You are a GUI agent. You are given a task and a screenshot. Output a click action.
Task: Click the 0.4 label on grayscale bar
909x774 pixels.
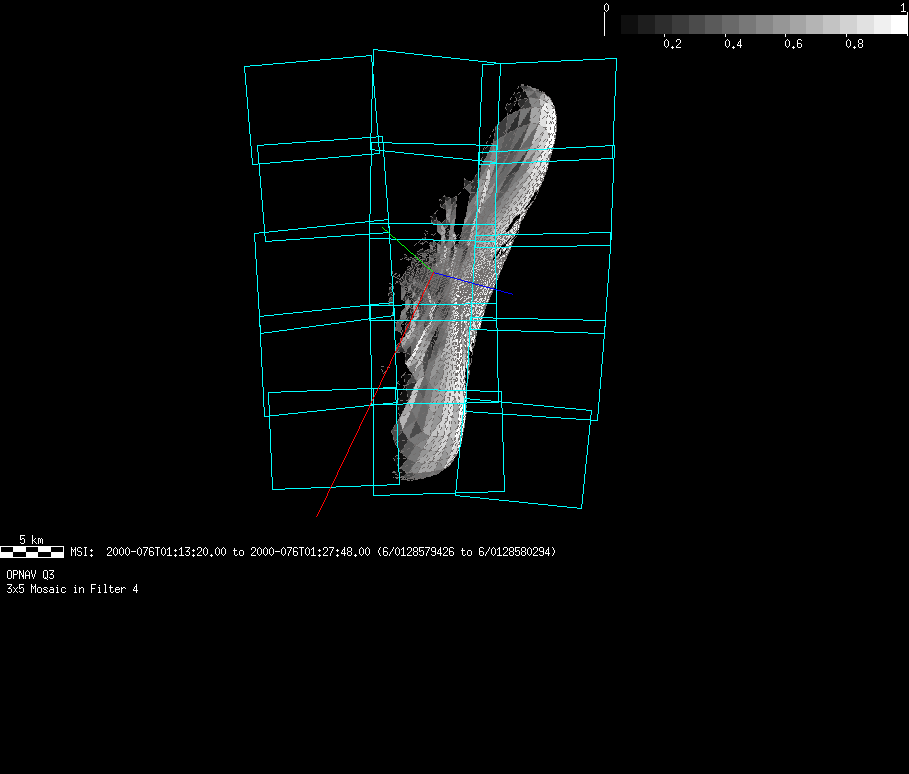pyautogui.click(x=733, y=44)
